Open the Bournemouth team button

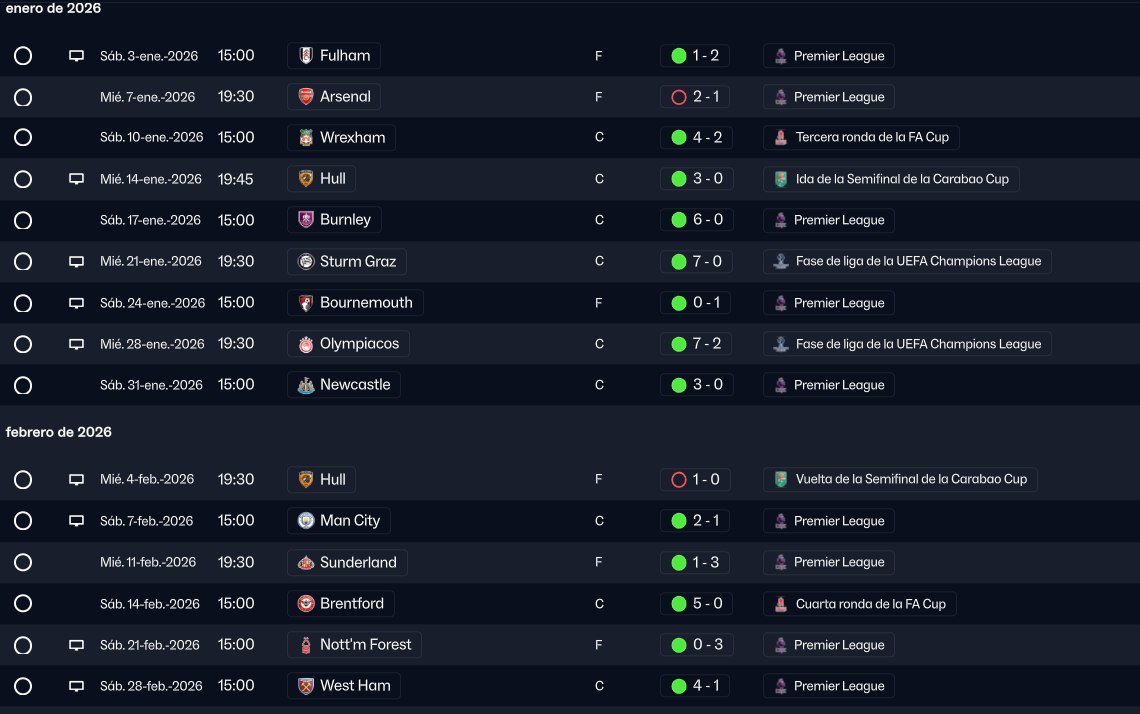point(356,302)
